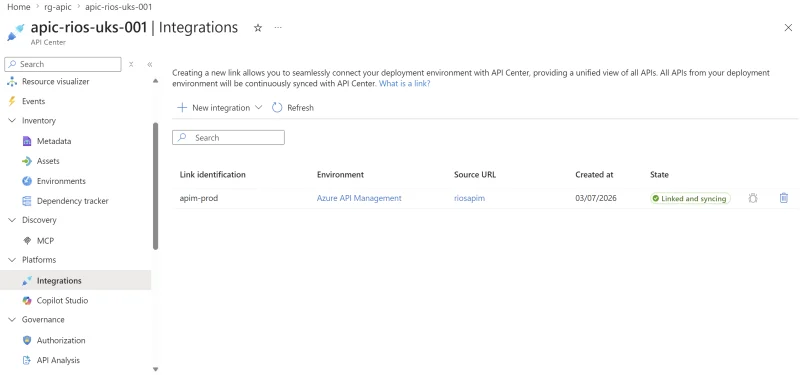Open diagnostics bug icon for apim-prod

coord(753,198)
